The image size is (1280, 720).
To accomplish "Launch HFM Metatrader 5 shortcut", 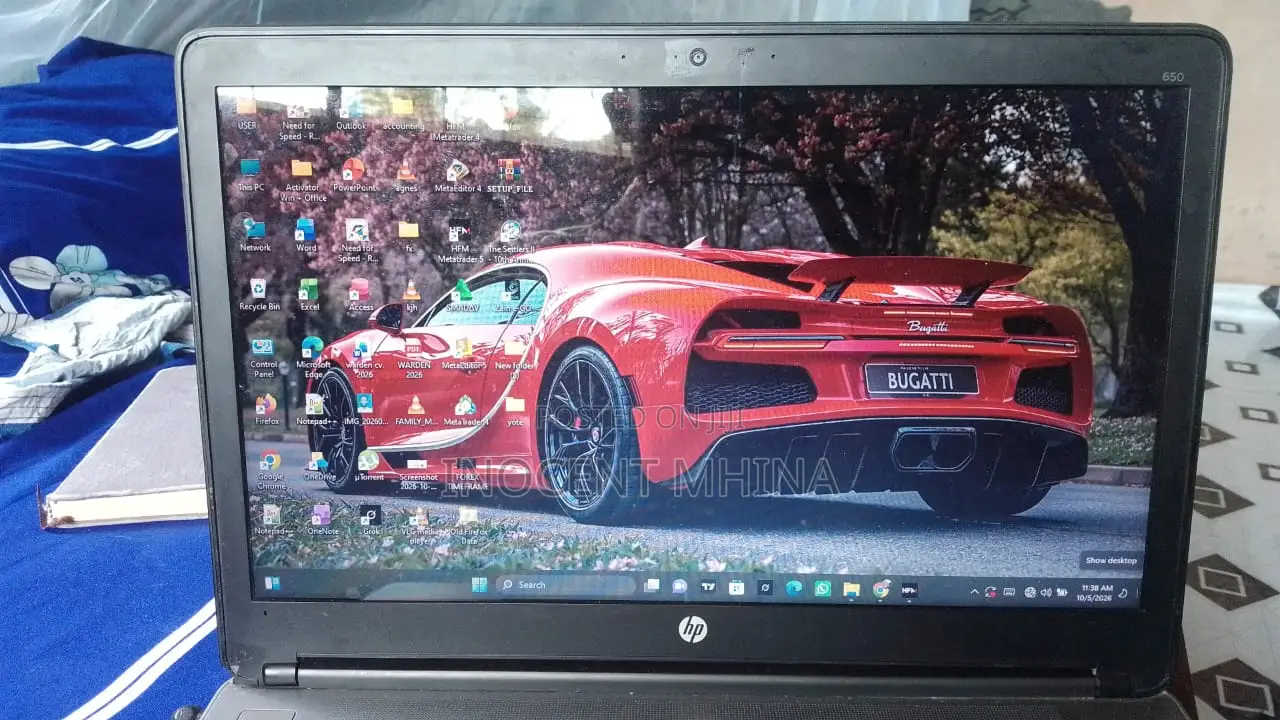I will (x=460, y=240).
